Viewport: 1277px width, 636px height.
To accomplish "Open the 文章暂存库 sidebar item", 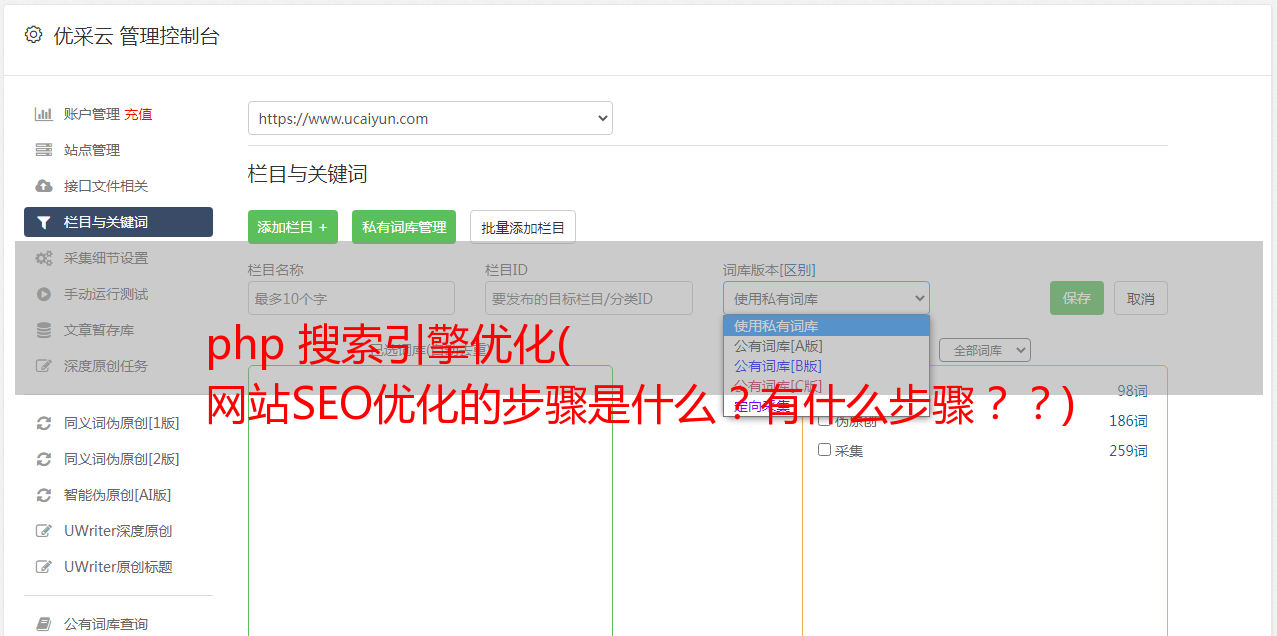I will tap(118, 330).
